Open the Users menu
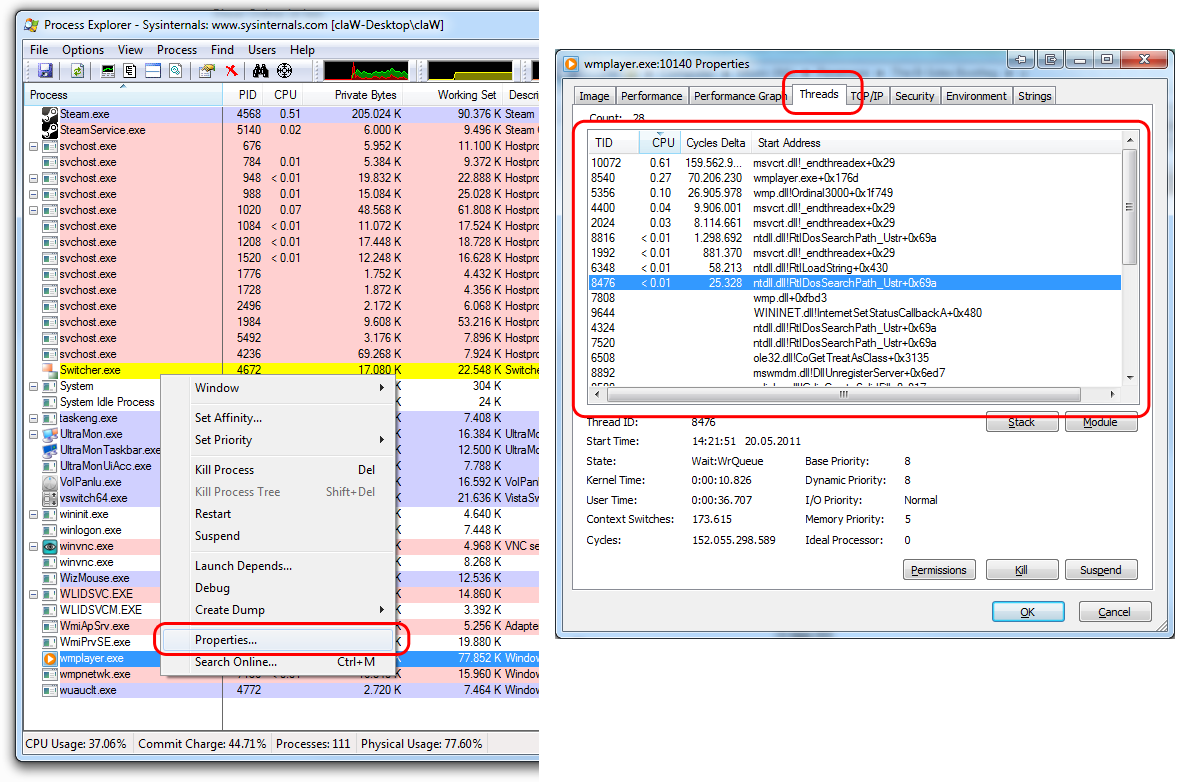The height and width of the screenshot is (782, 1185). click(262, 50)
